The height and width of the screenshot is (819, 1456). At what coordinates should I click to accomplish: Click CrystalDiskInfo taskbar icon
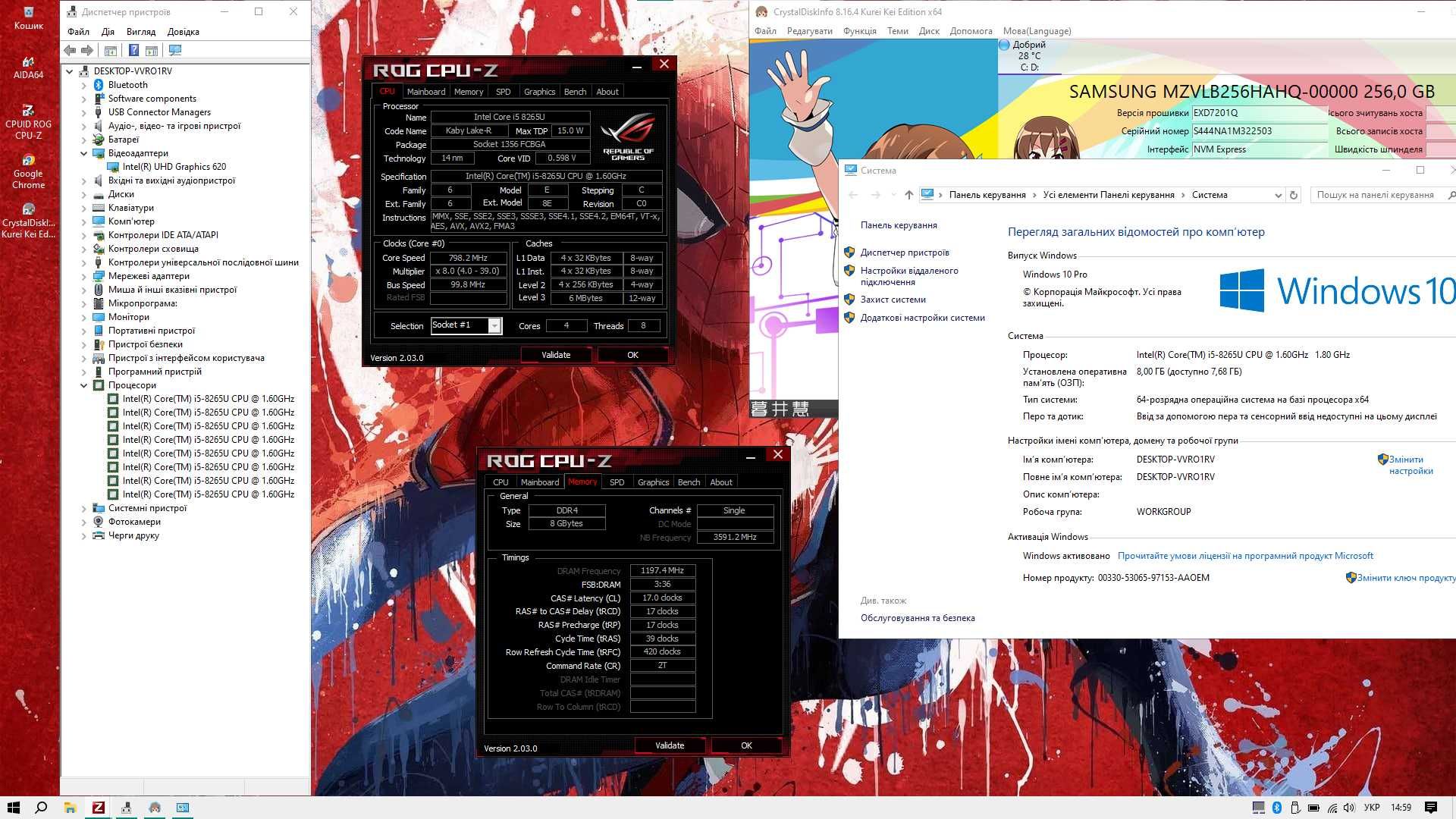(155, 808)
